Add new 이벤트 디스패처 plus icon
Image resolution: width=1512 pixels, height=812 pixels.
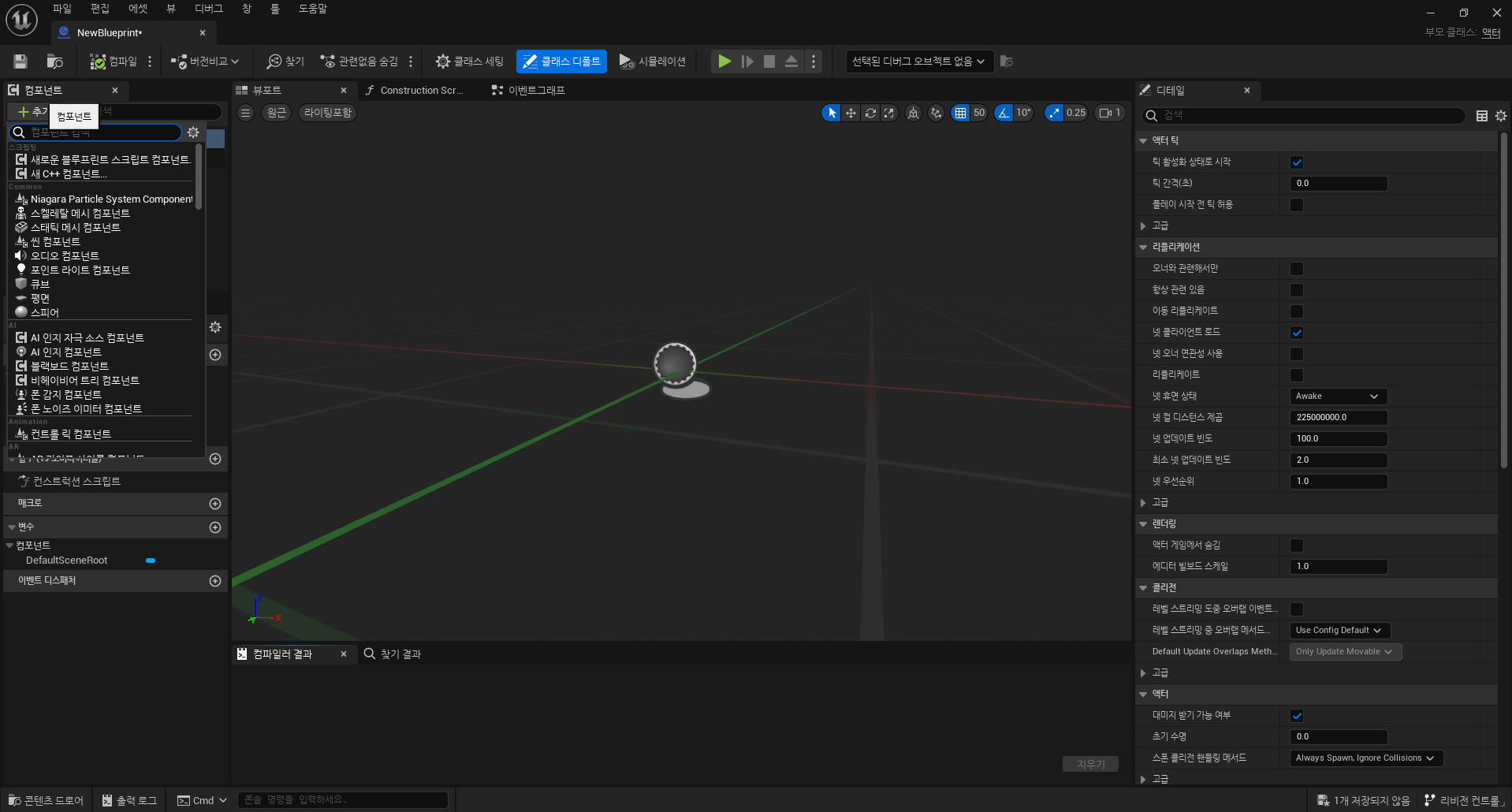pos(215,581)
